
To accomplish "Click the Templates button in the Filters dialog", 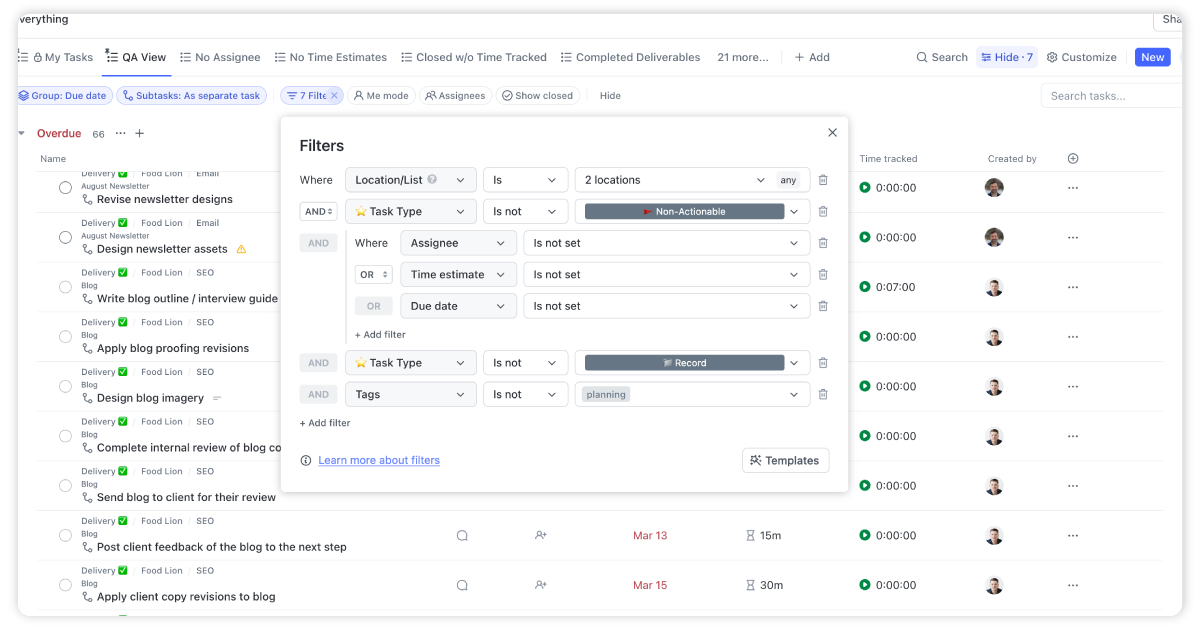I will (x=785, y=460).
